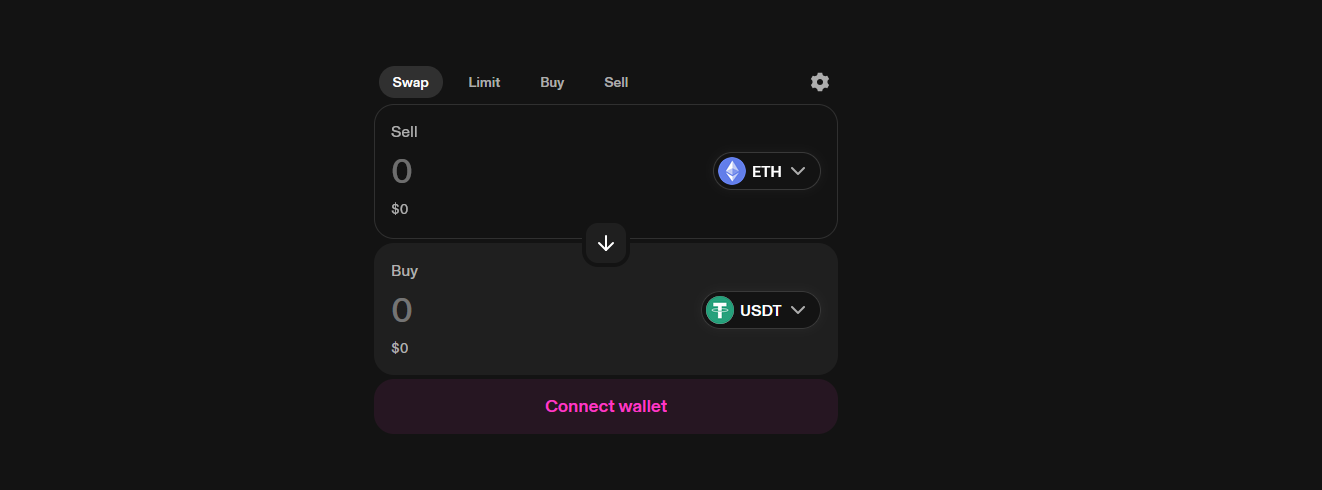Click the USDT token symbol text
1322x490 pixels.
761,310
